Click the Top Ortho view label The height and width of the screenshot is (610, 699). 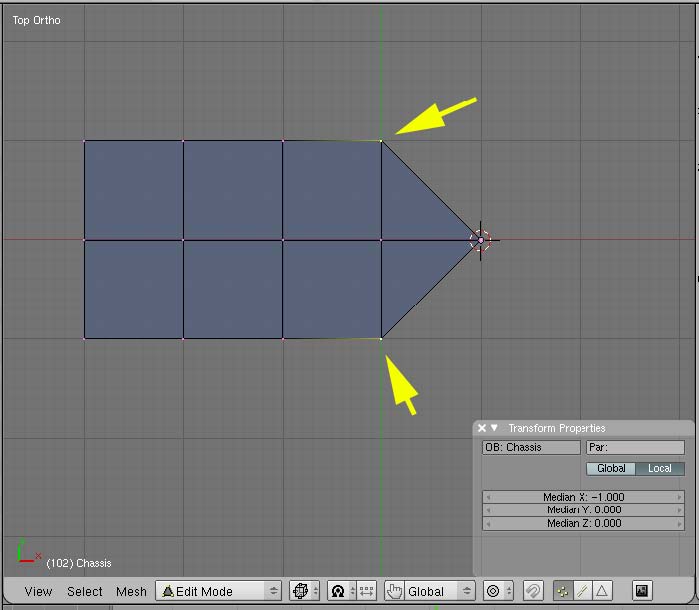(x=36, y=20)
